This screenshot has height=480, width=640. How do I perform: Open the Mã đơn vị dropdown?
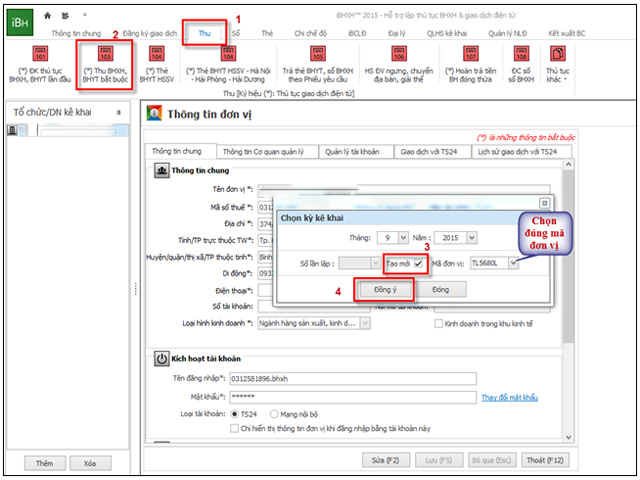[x=513, y=262]
